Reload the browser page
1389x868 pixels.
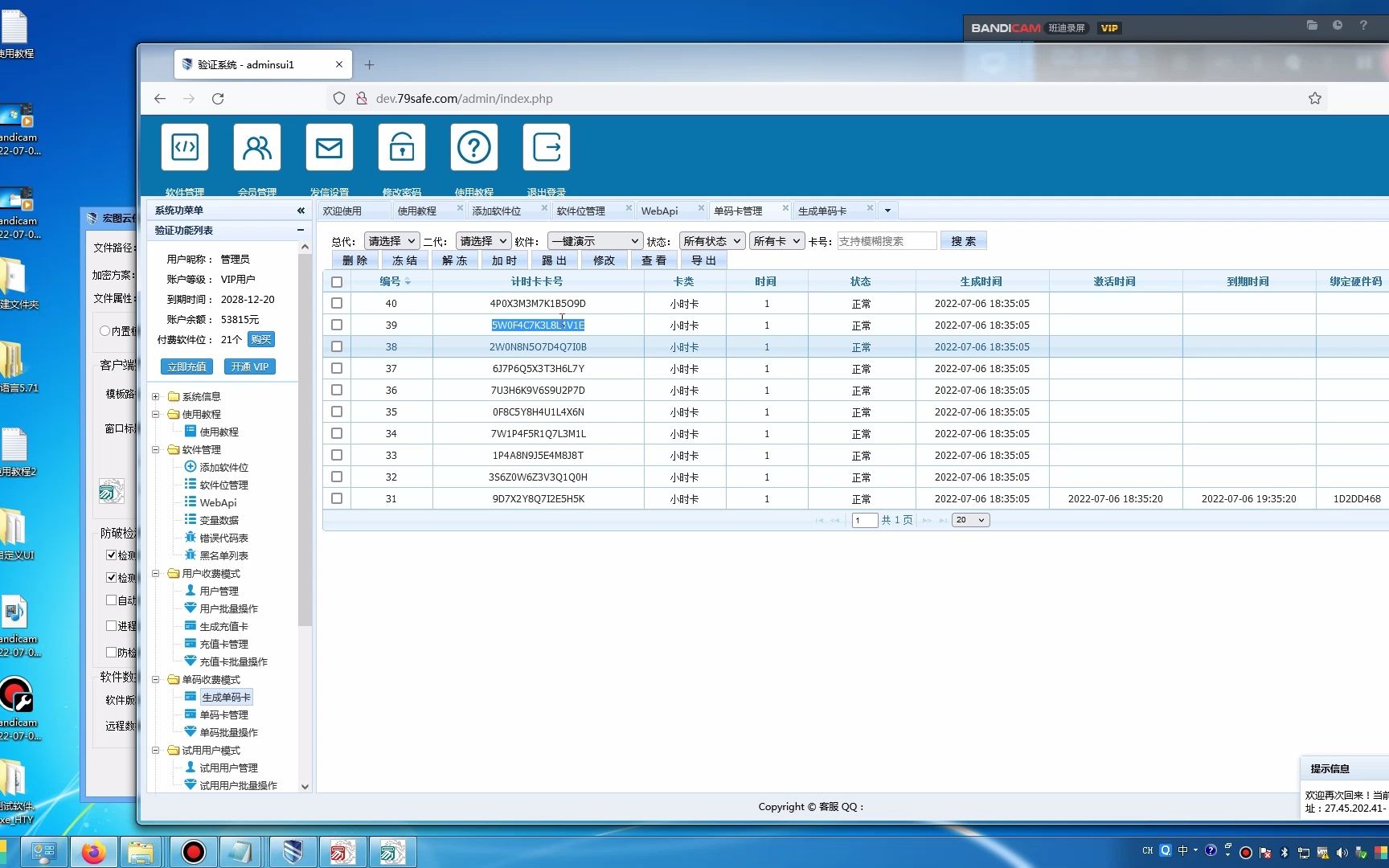tap(218, 99)
